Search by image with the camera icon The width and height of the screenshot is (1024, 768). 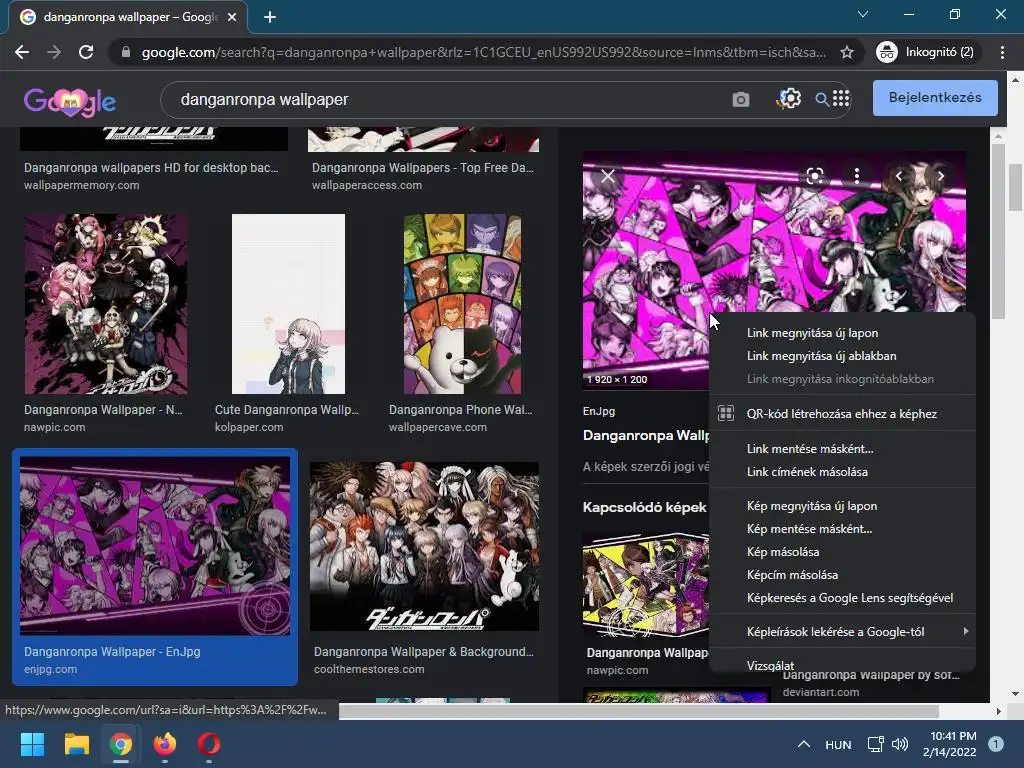pyautogui.click(x=741, y=99)
